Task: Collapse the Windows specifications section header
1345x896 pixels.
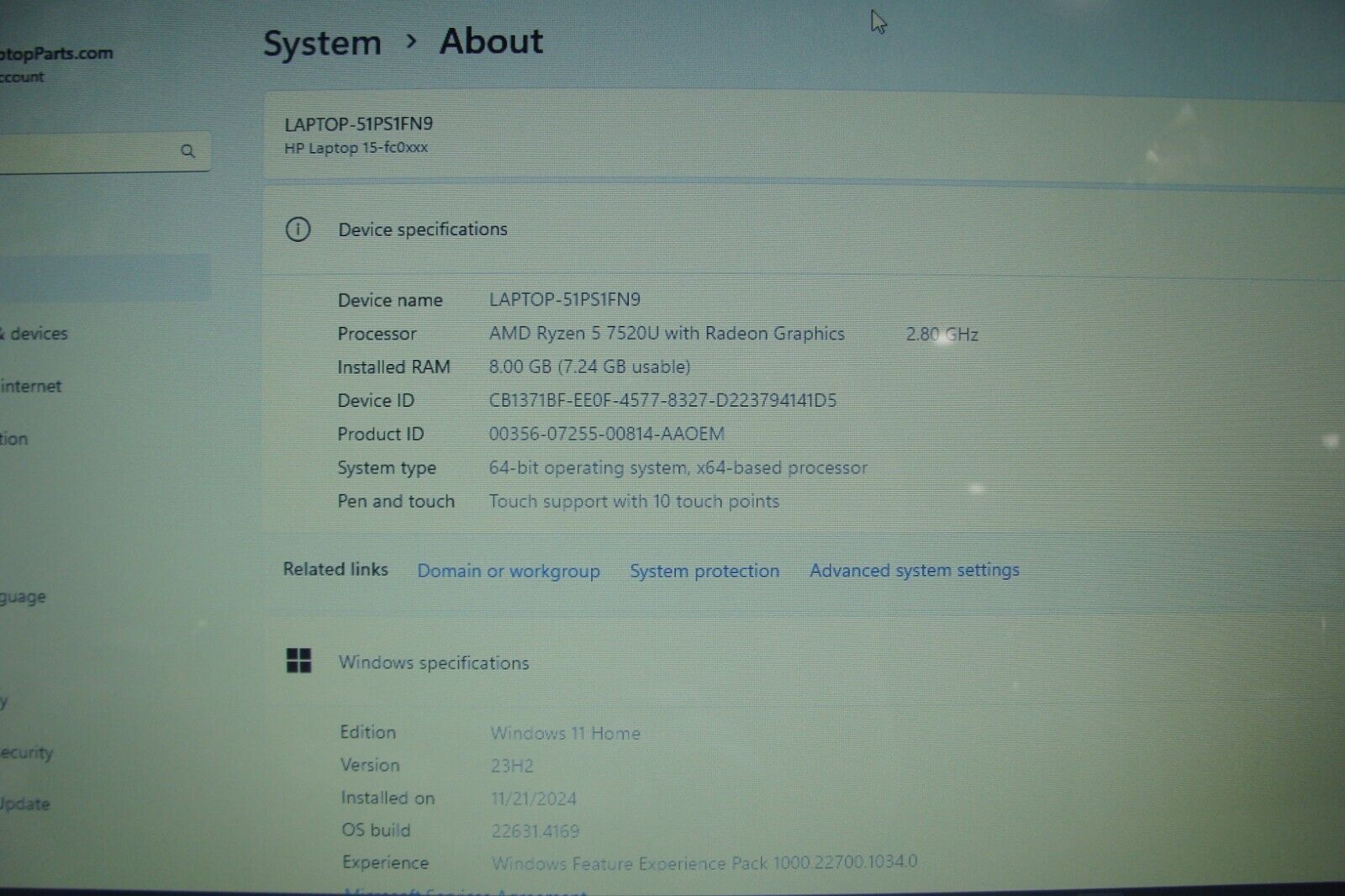Action: coord(803,662)
